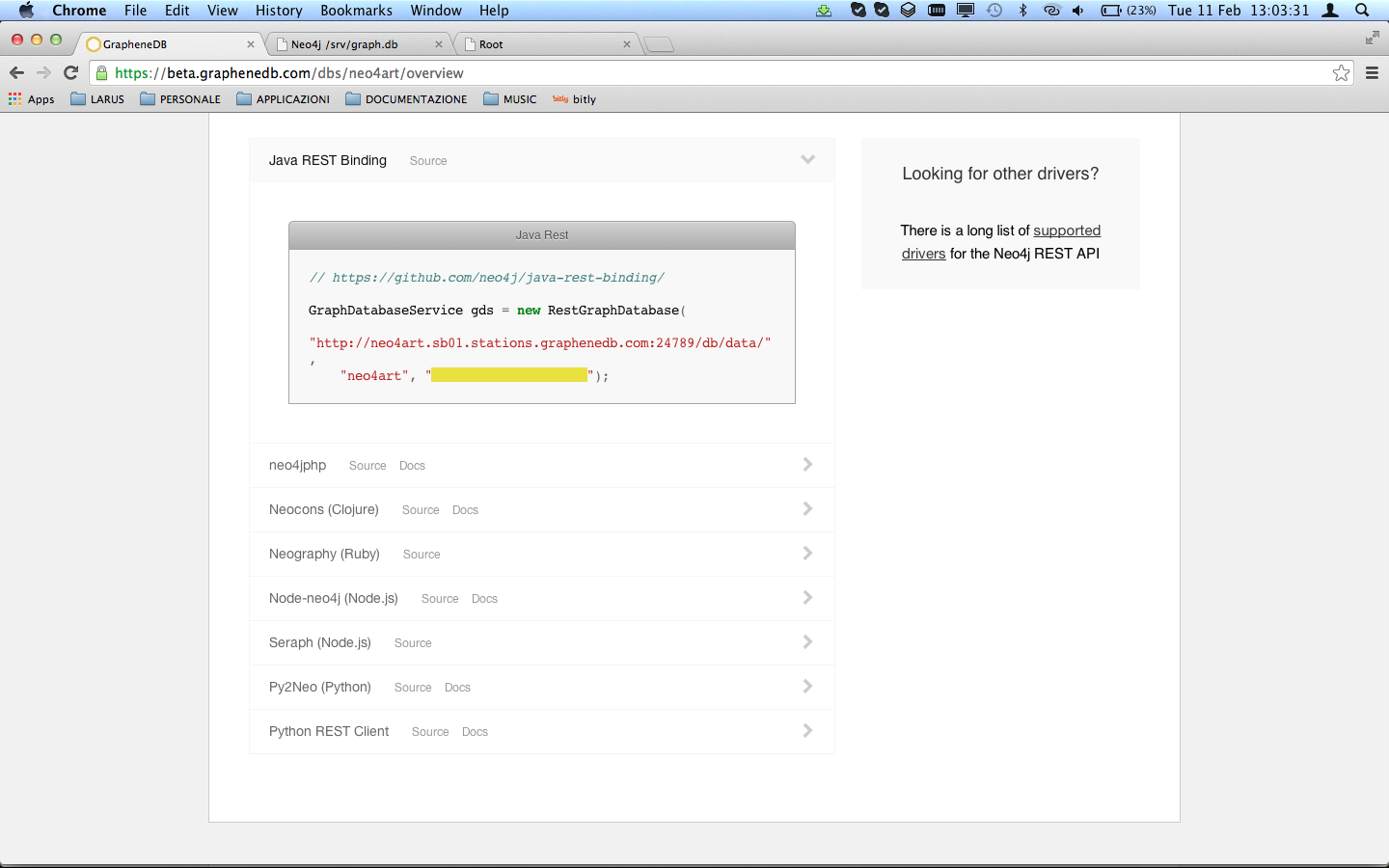Open a new tab button
Screen dimensions: 1389x868
coord(658,44)
